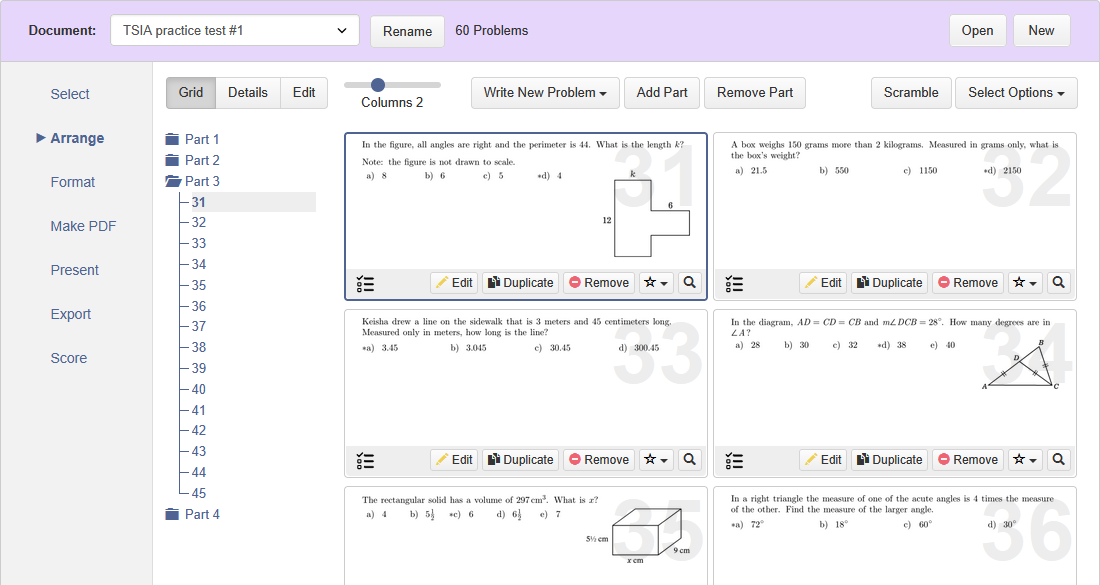This screenshot has width=1100, height=585.
Task: Switch to the Edit tab
Action: pos(304,92)
